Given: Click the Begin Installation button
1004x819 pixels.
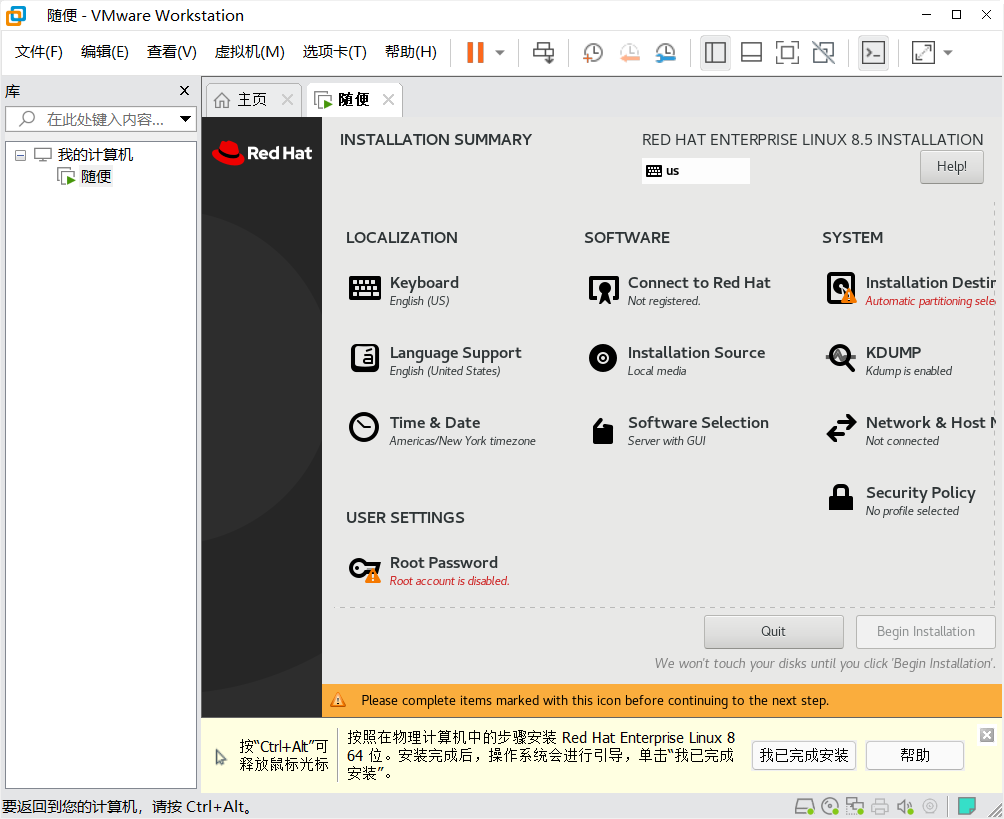Looking at the screenshot, I should 925,631.
